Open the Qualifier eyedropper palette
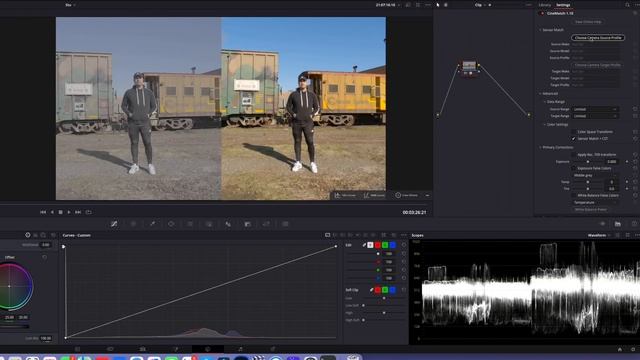The height and width of the screenshot is (360, 640). tap(152, 224)
